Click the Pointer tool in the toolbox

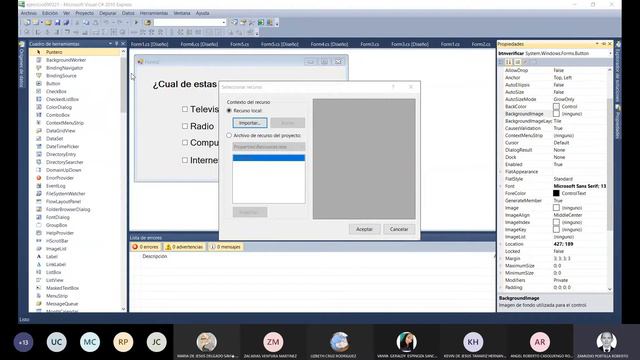(x=75, y=52)
